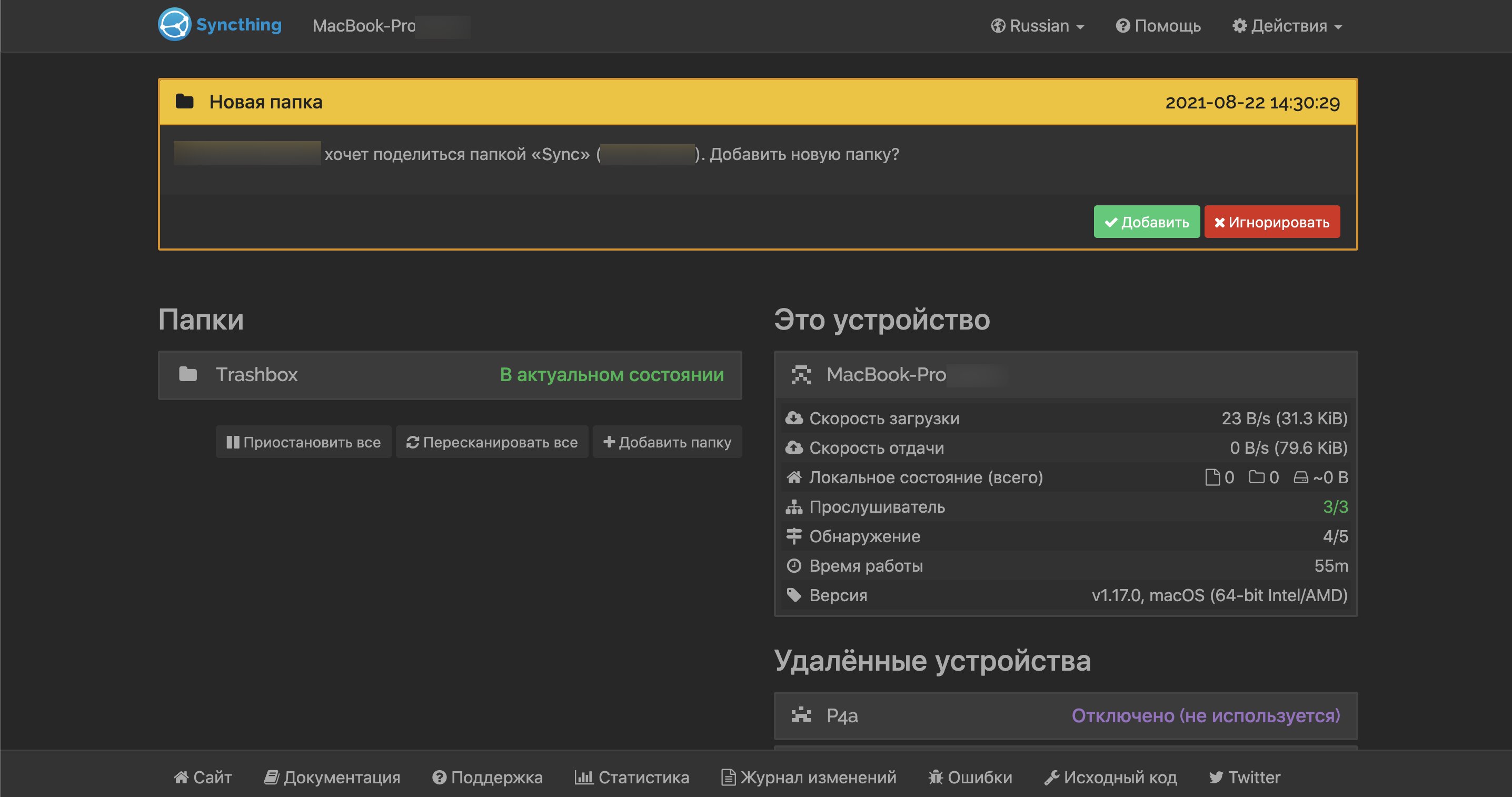The height and width of the screenshot is (797, 1512).
Task: Click the Twitter bird icon
Action: click(1216, 777)
